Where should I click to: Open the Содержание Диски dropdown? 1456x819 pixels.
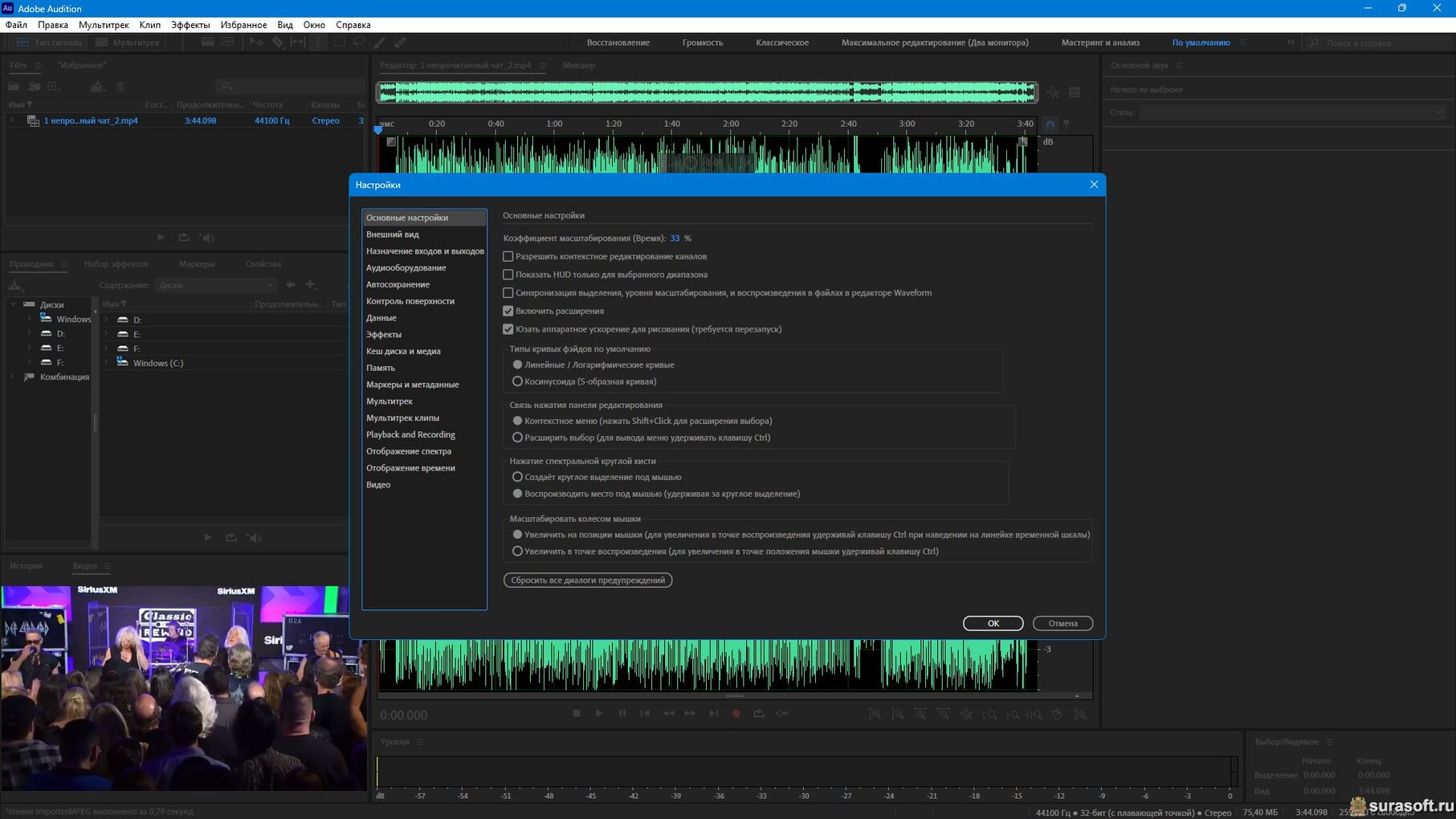point(215,285)
